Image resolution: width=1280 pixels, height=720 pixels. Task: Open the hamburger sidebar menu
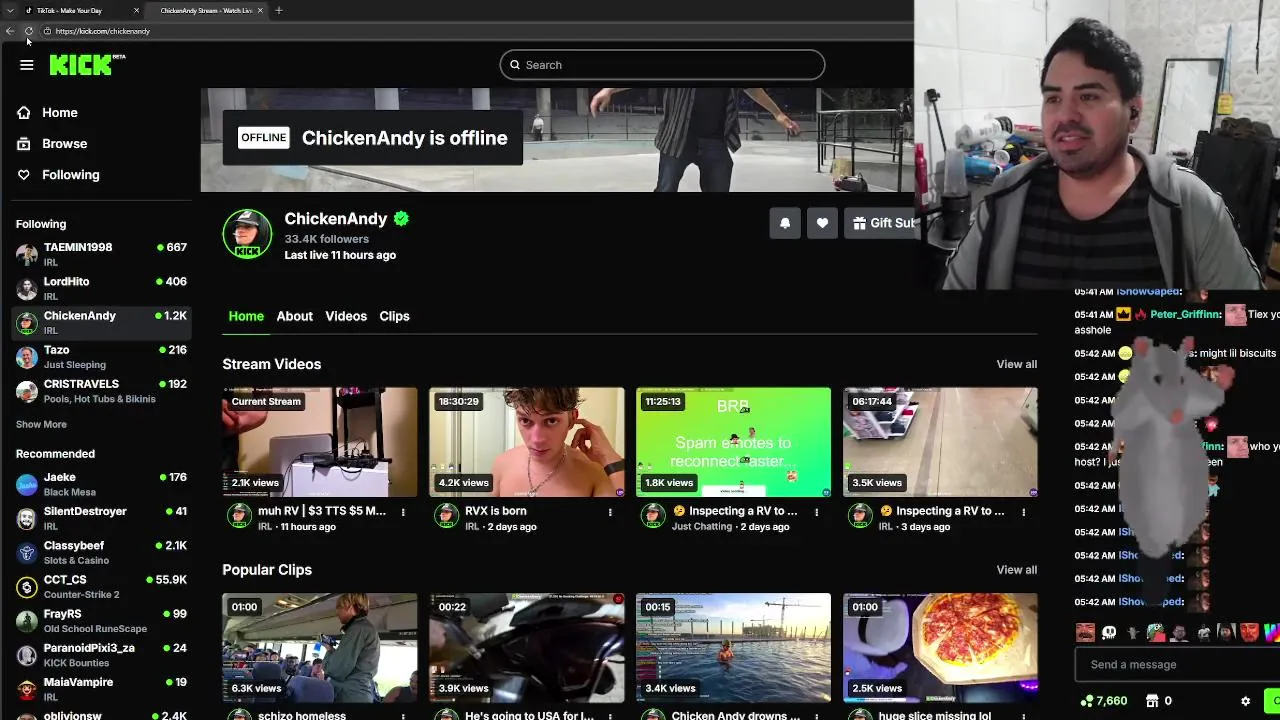tap(27, 65)
